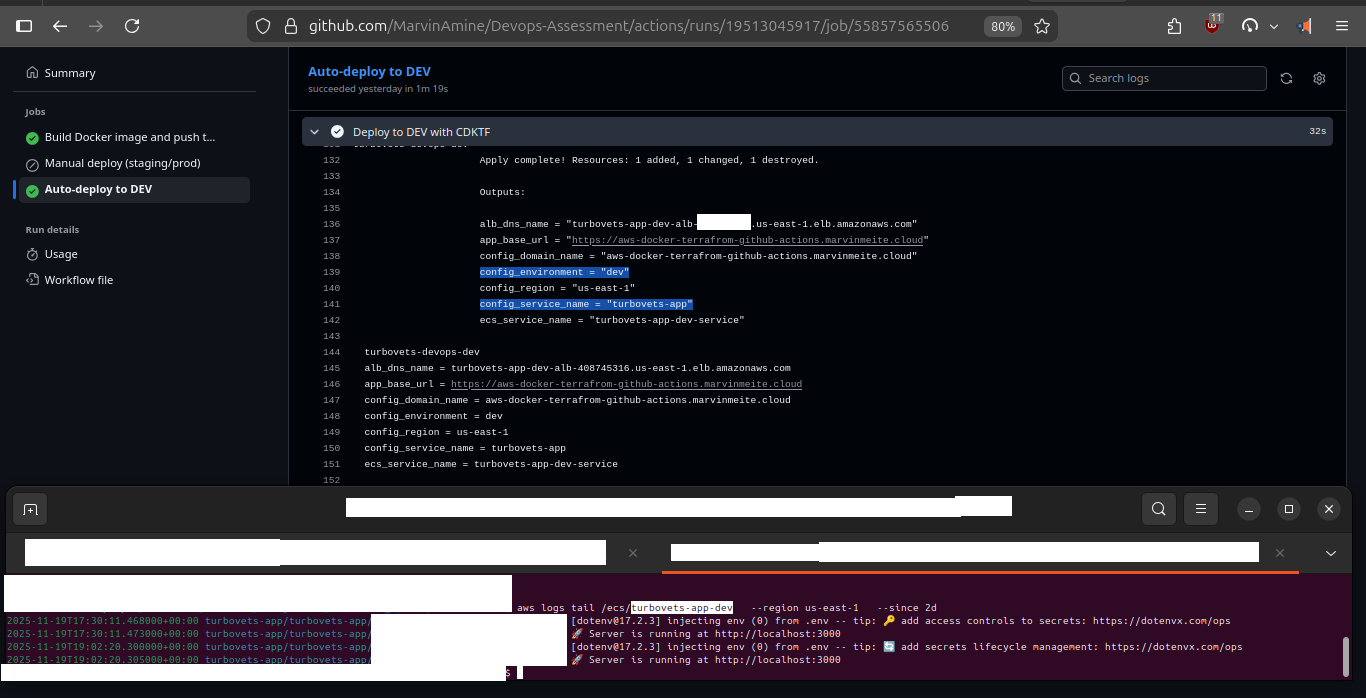The width and height of the screenshot is (1366, 698).
Task: Click the re-run logs refresh icon
Action: coord(1287,78)
